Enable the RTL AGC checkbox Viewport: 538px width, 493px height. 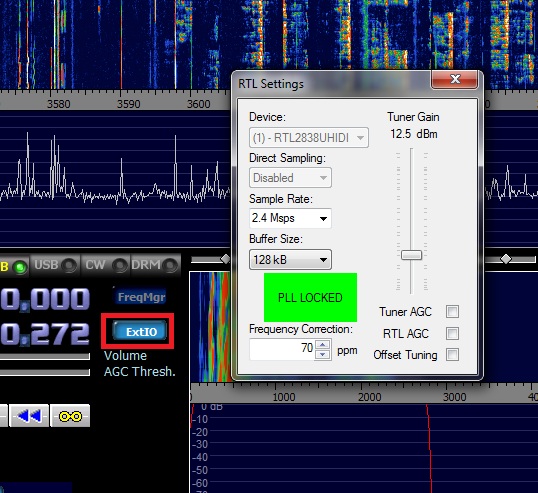452,333
